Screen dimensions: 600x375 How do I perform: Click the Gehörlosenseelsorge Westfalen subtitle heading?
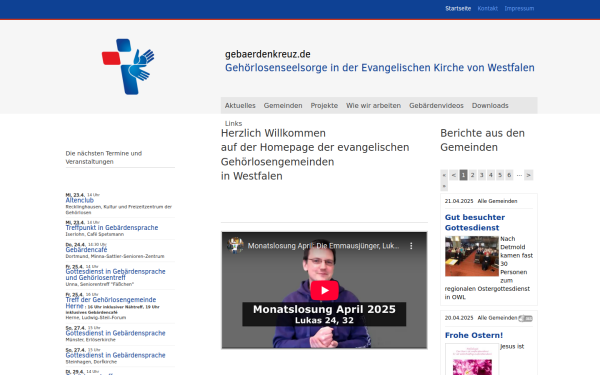(x=380, y=68)
